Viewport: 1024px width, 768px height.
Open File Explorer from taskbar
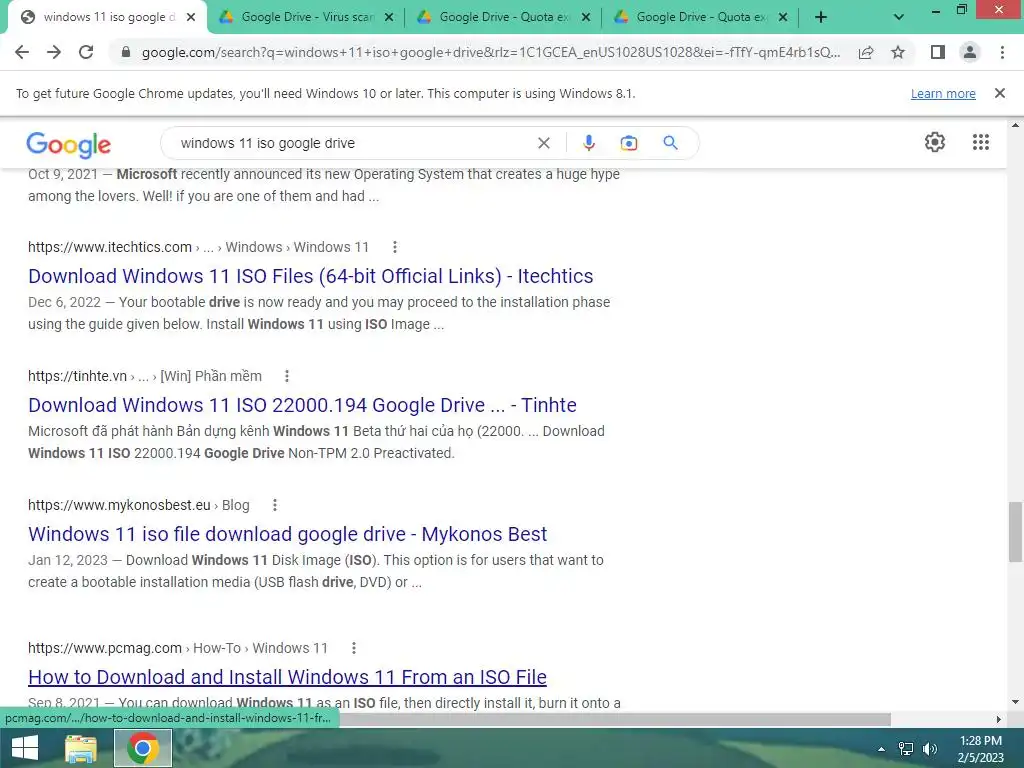point(81,748)
